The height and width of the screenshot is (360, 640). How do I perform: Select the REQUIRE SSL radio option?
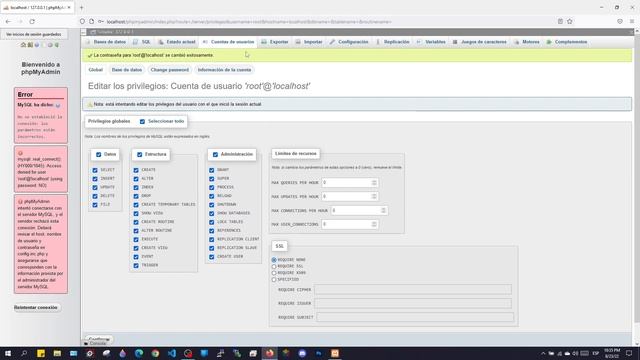274,267
